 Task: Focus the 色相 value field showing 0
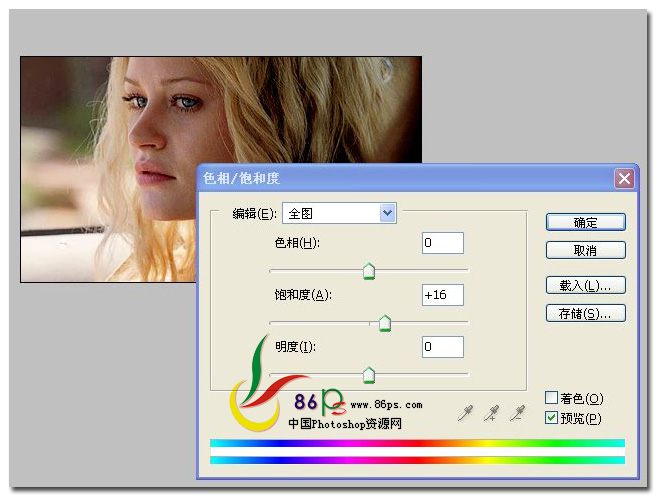coord(442,243)
